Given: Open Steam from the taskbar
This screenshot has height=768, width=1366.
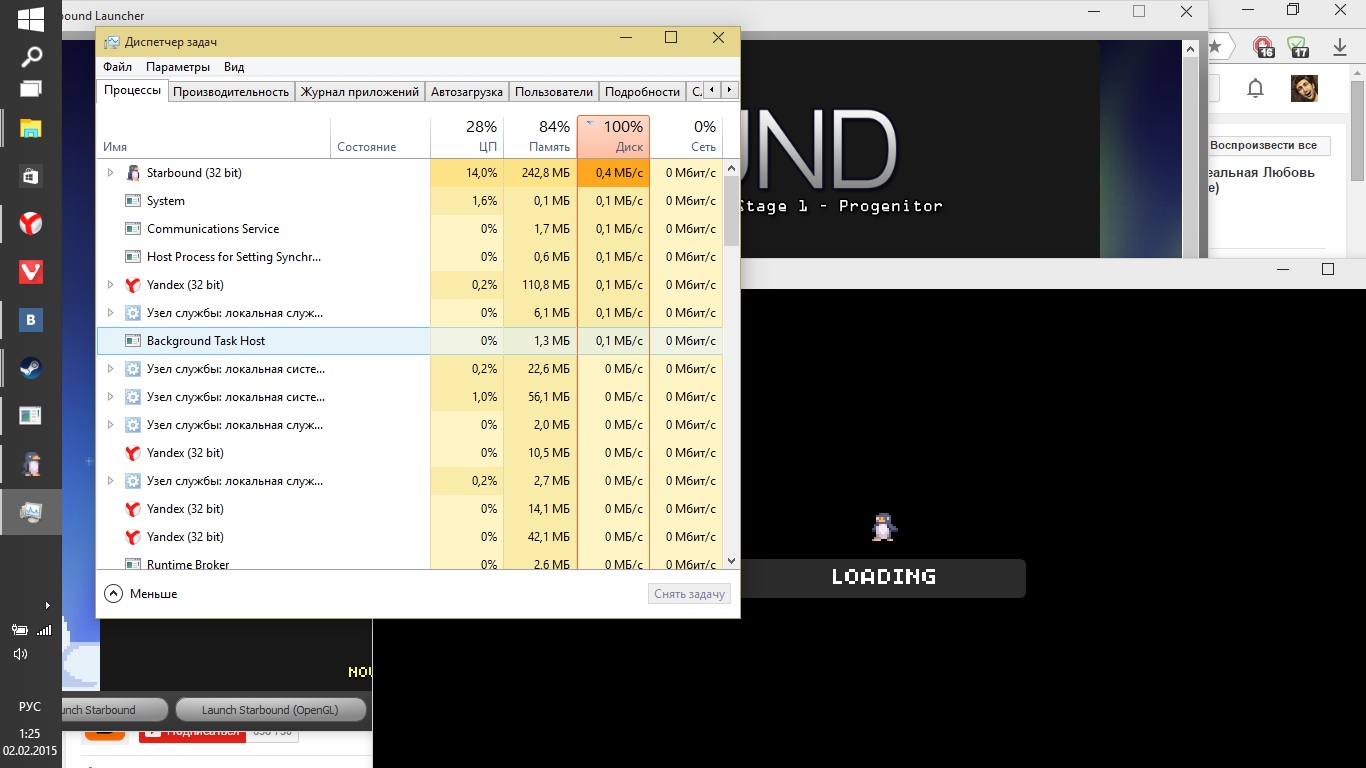Looking at the screenshot, I should (31, 368).
